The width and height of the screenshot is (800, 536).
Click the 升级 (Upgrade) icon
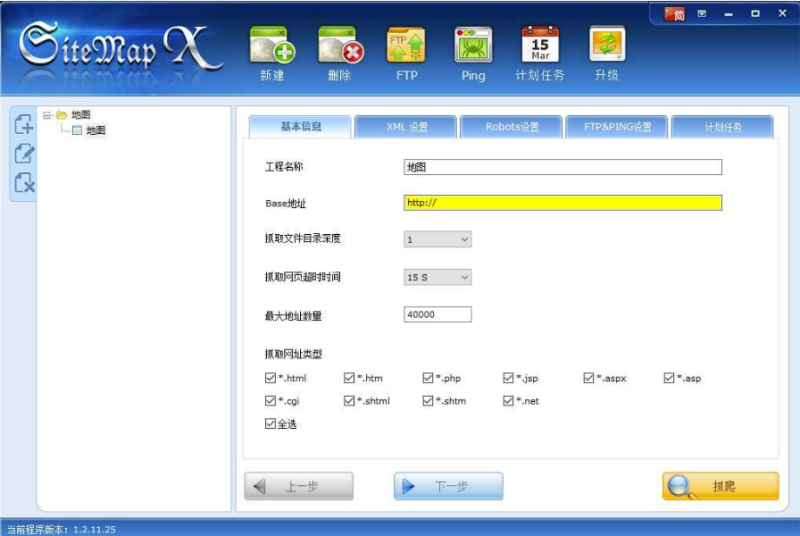point(607,47)
